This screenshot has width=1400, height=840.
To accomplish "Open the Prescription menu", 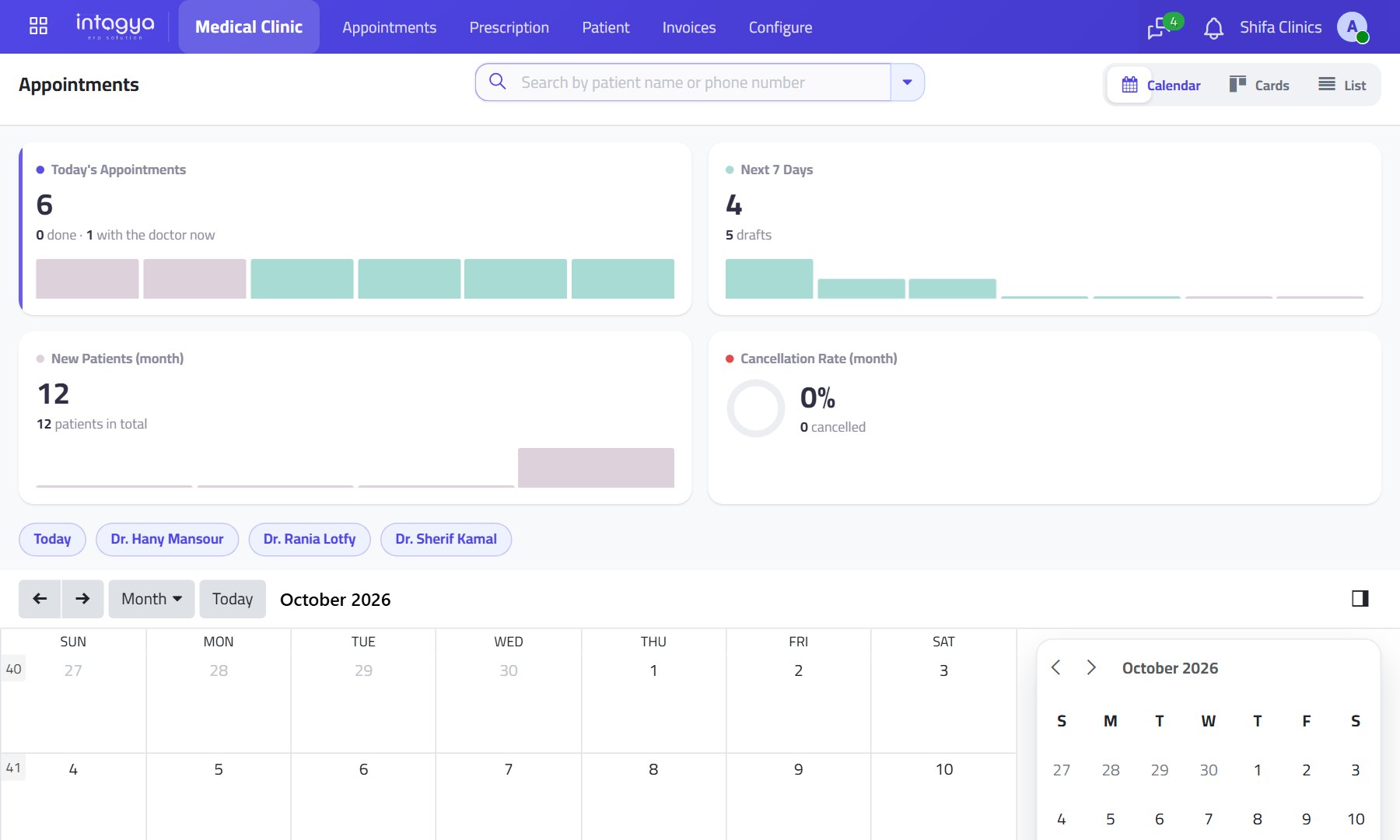I will click(509, 27).
